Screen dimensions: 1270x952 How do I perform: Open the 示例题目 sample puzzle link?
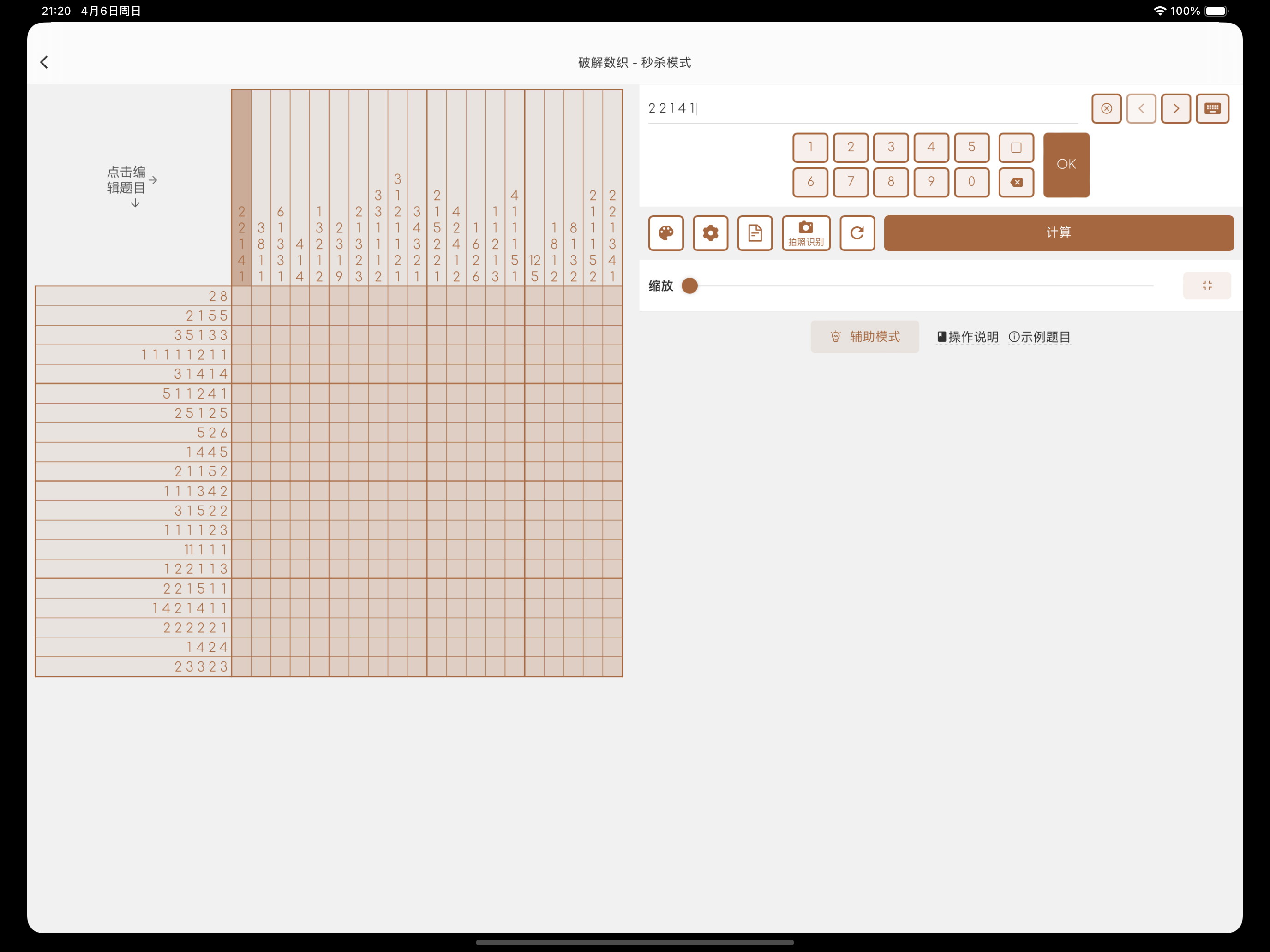tap(1040, 337)
